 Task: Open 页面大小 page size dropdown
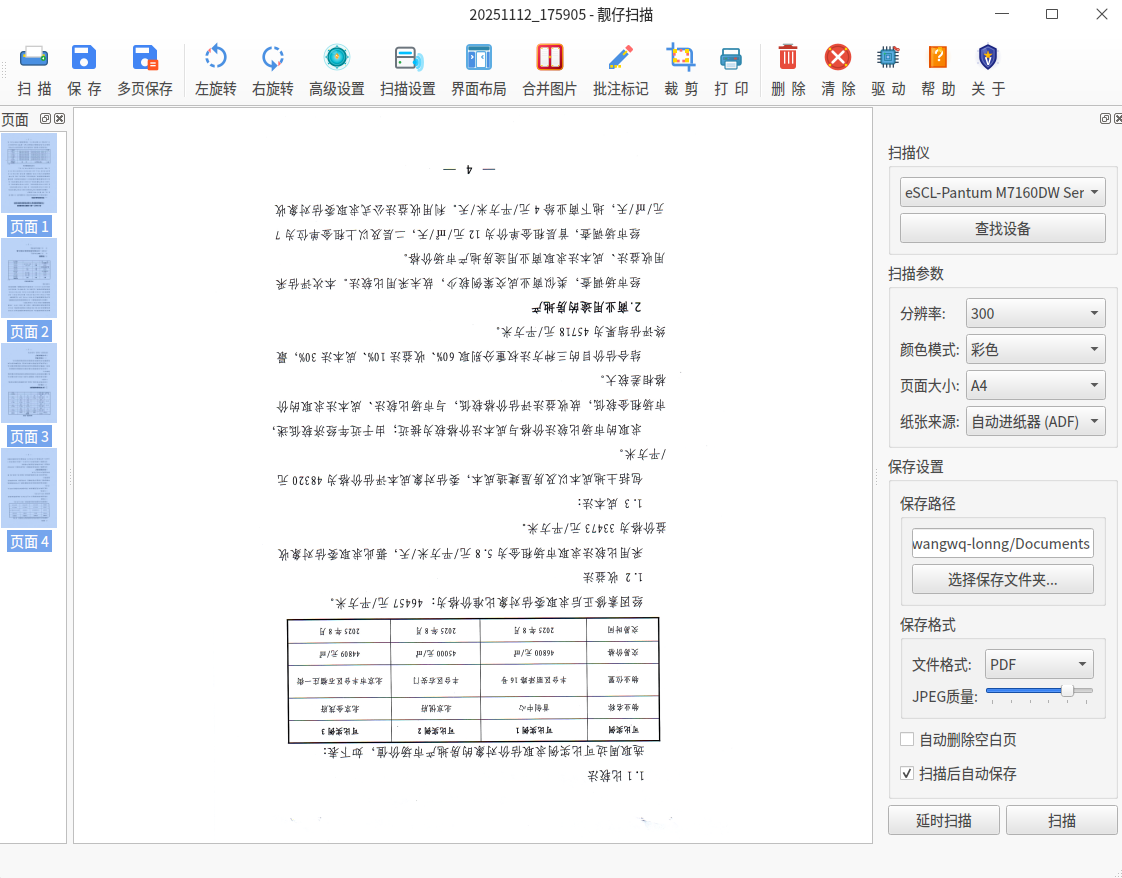1035,386
